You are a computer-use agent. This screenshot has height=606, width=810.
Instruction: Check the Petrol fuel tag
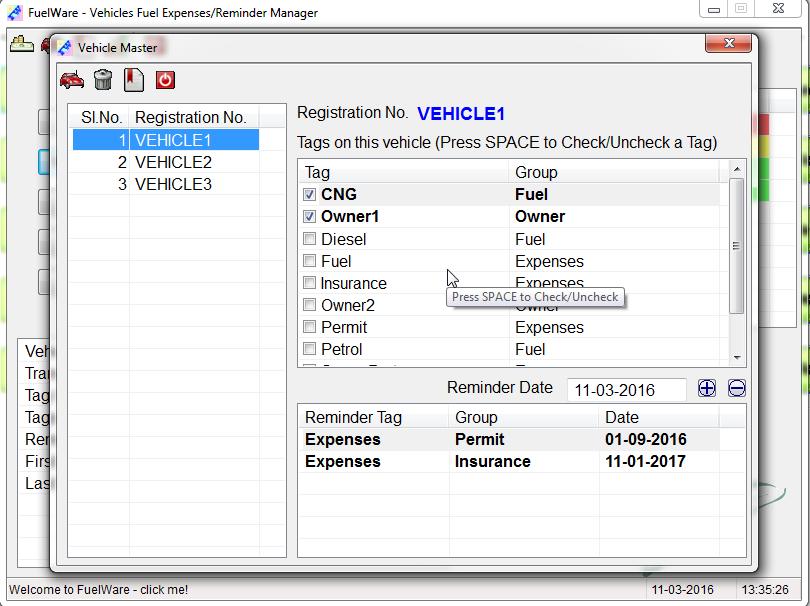pos(308,349)
